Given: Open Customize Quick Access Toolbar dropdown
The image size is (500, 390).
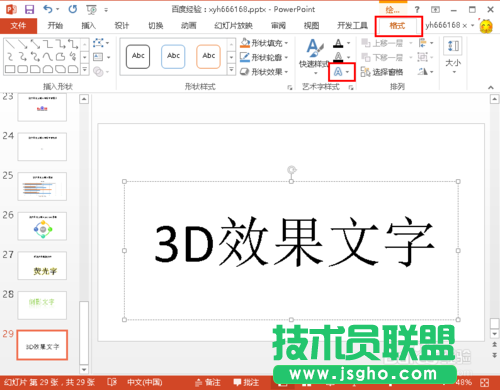Looking at the screenshot, I should tap(106, 10).
